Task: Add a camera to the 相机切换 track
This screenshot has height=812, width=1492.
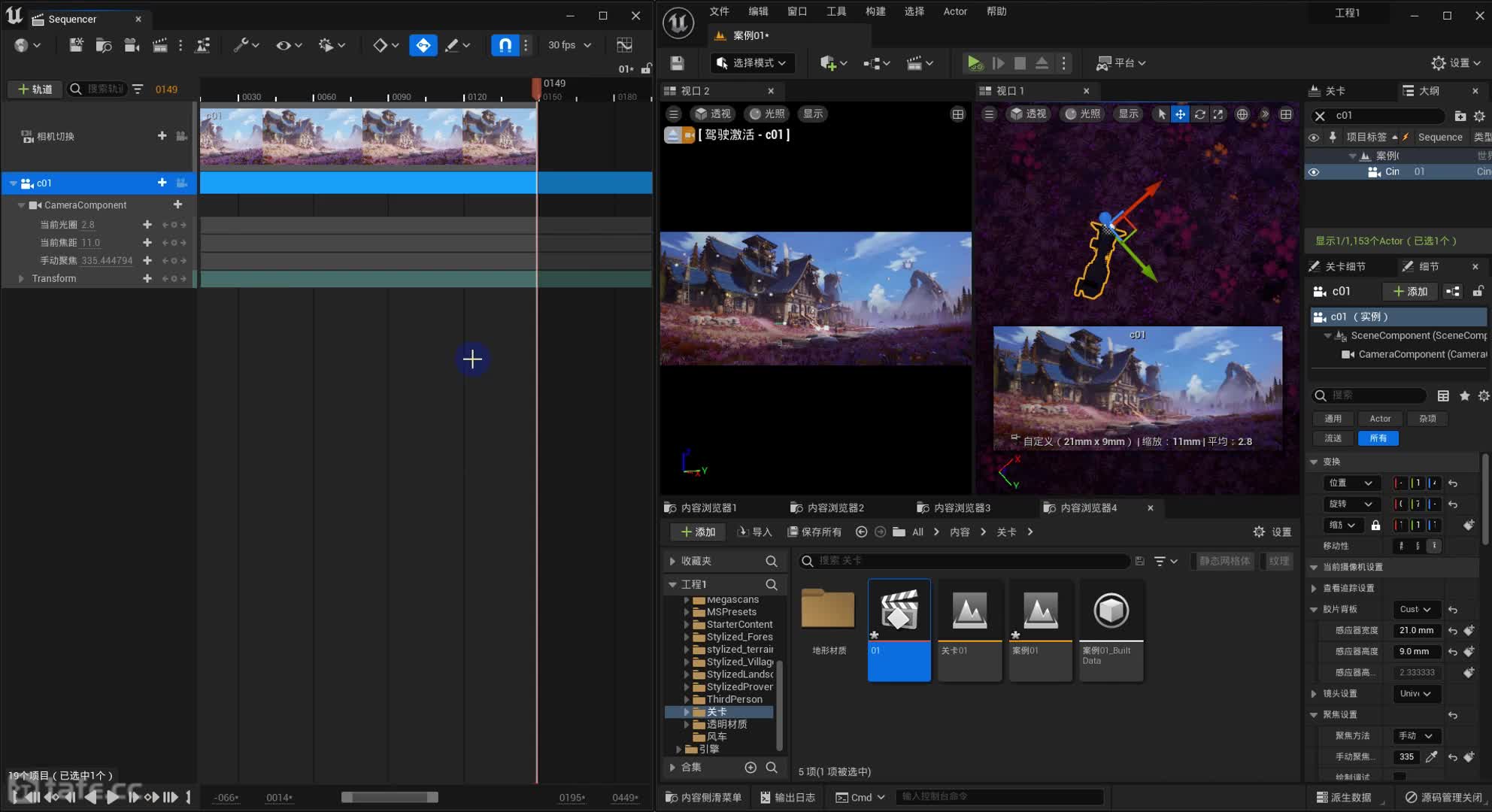Action: click(x=162, y=136)
